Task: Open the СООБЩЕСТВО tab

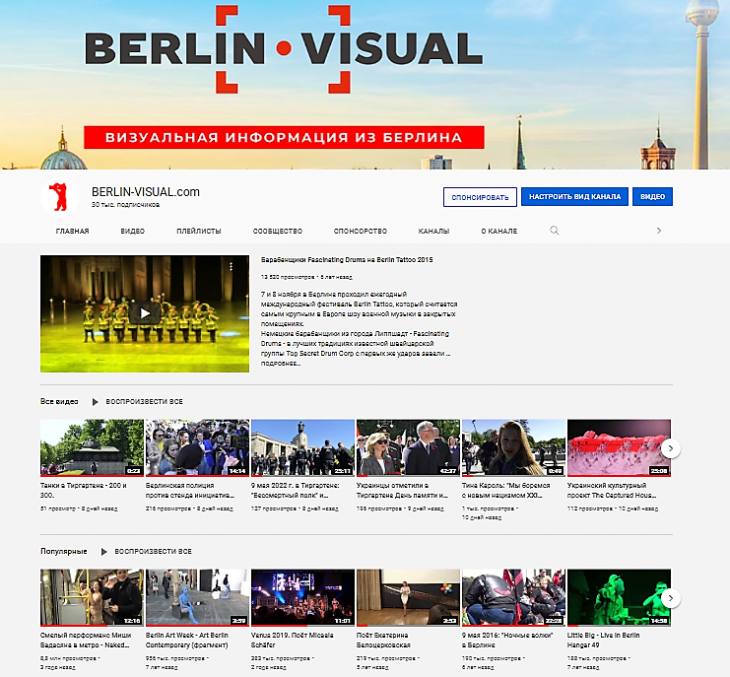Action: [x=277, y=231]
